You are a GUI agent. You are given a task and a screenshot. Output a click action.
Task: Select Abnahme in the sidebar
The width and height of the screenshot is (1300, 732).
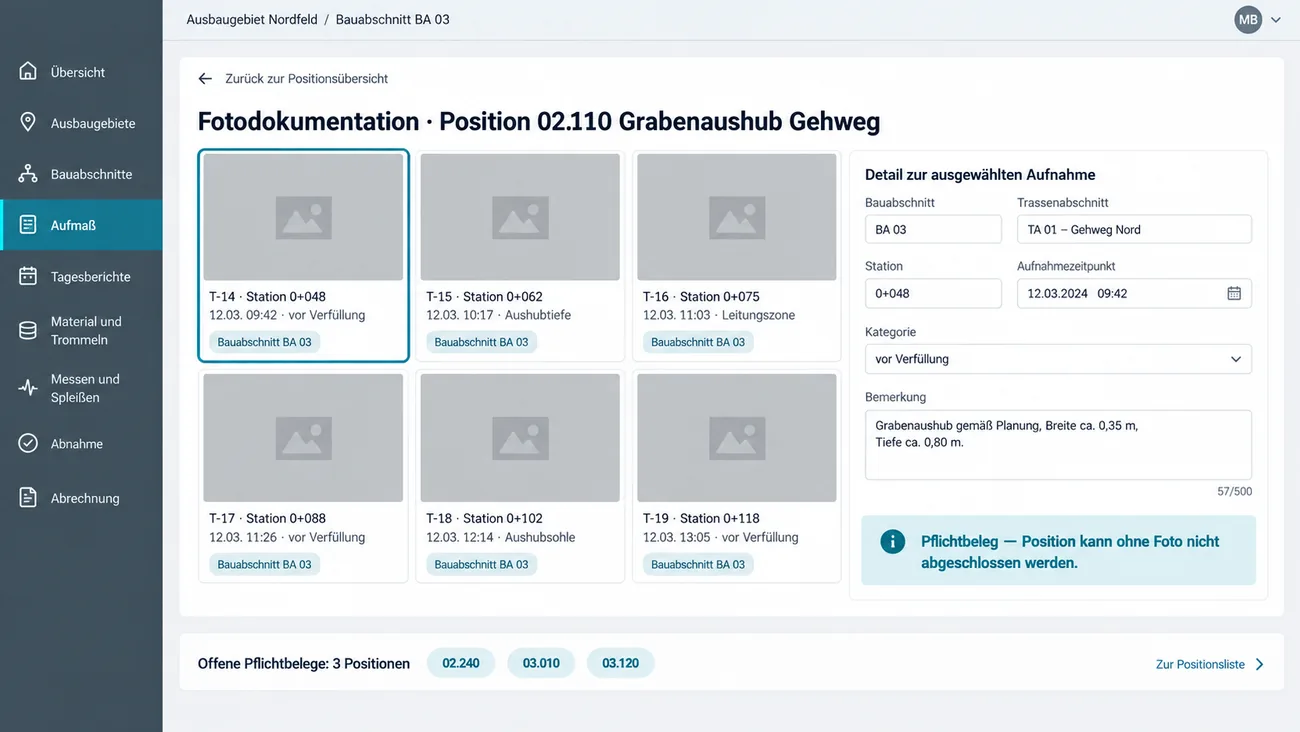pyautogui.click(x=81, y=443)
